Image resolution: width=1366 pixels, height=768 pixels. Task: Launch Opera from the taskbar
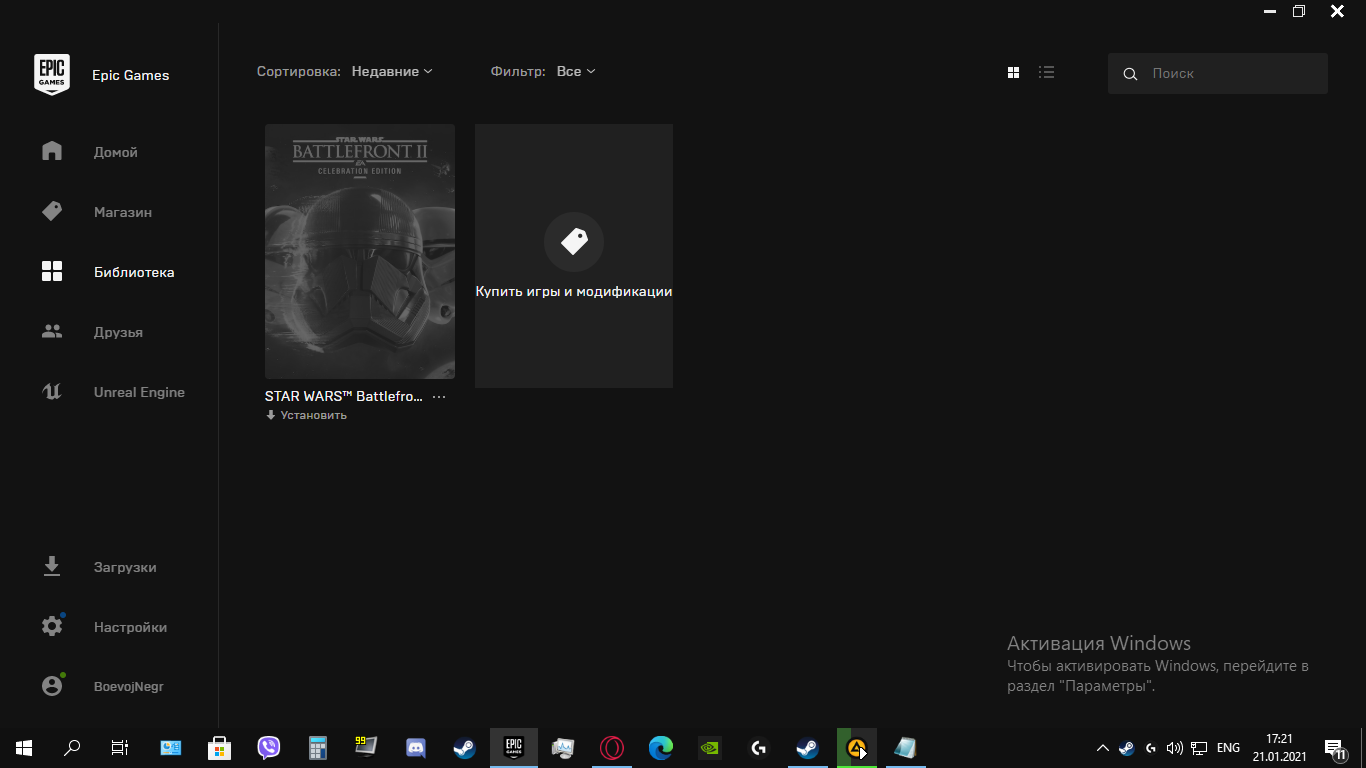click(x=612, y=747)
